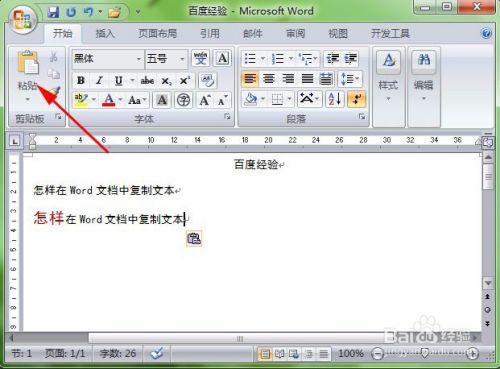Select the 审阅 tab
Screen dimensions: 500x369
[295, 33]
